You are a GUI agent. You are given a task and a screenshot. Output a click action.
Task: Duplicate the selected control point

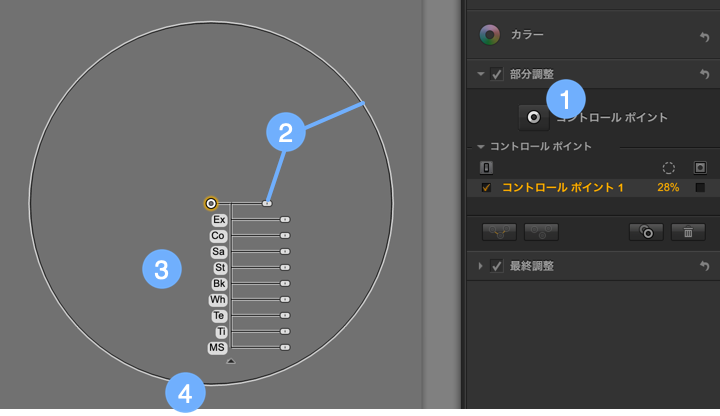click(x=646, y=232)
